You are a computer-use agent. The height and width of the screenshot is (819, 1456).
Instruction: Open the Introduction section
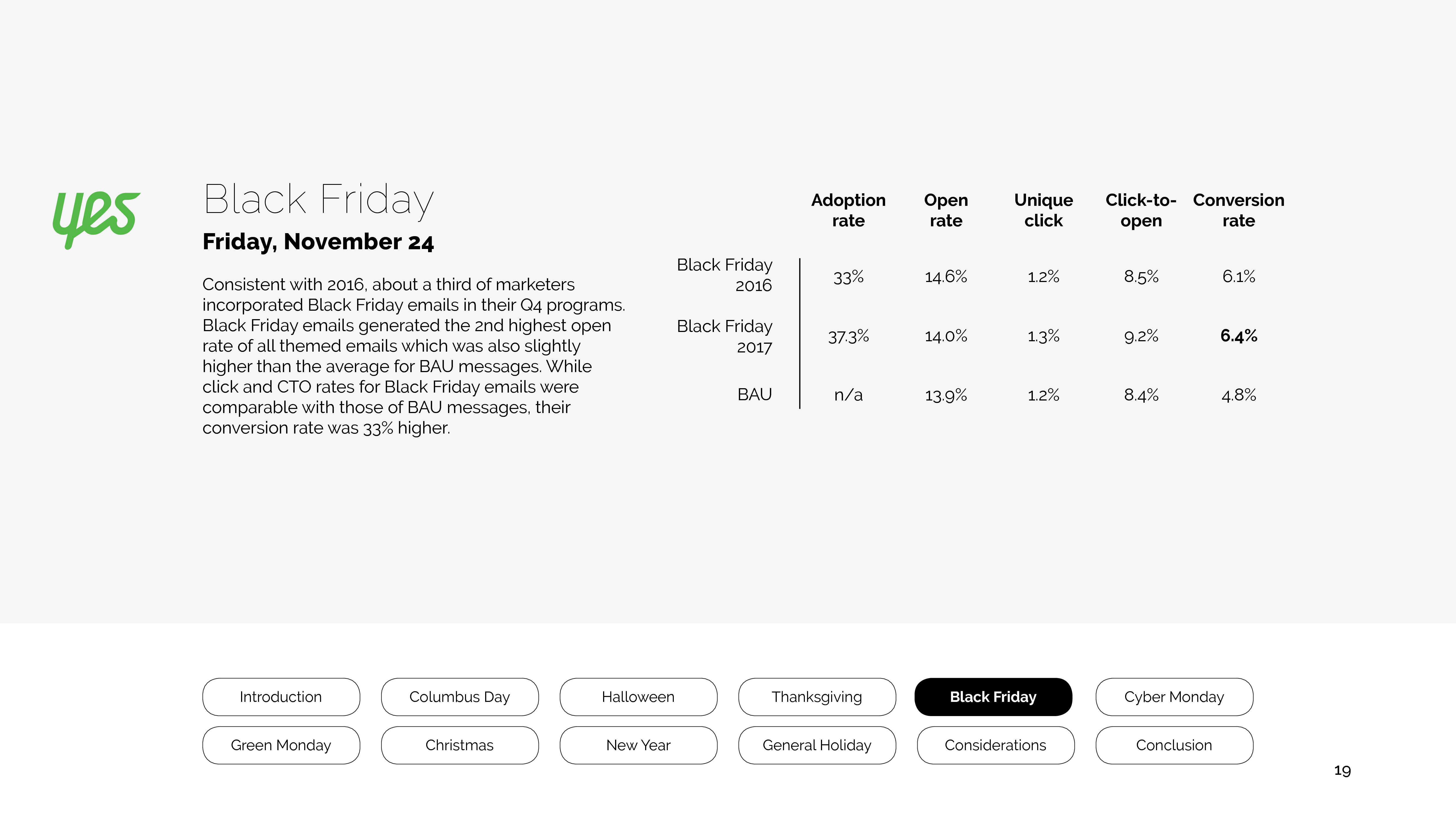[x=281, y=697]
